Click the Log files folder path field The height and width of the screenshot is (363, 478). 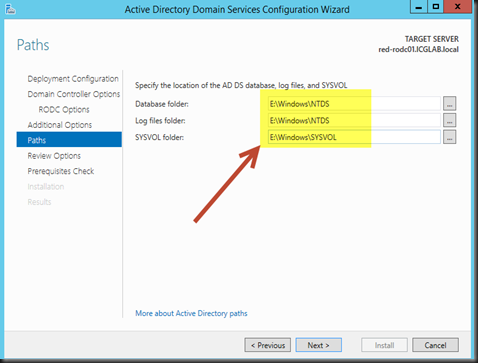pyautogui.click(x=354, y=120)
